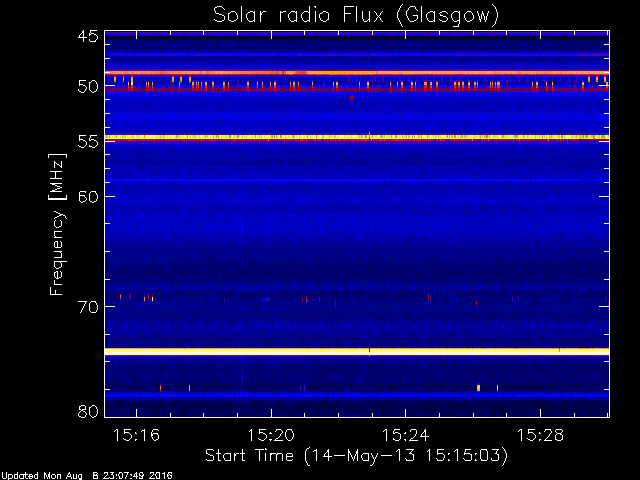This screenshot has width=640, height=480.
Task: Click the "Frequency [MHz]" axis label
Action: click(x=57, y=224)
